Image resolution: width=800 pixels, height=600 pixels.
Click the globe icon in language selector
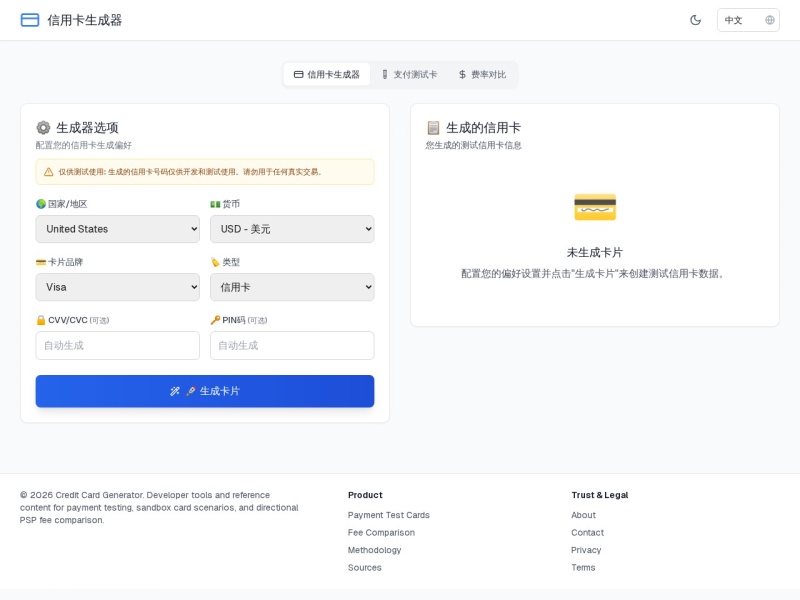click(x=769, y=20)
